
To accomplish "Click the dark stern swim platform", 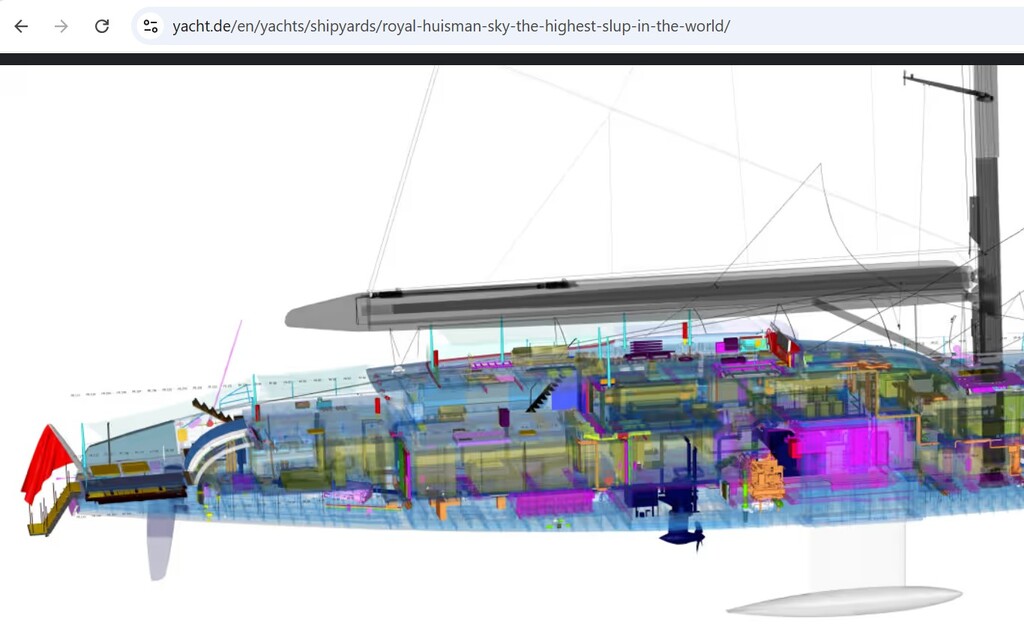I will (135, 486).
